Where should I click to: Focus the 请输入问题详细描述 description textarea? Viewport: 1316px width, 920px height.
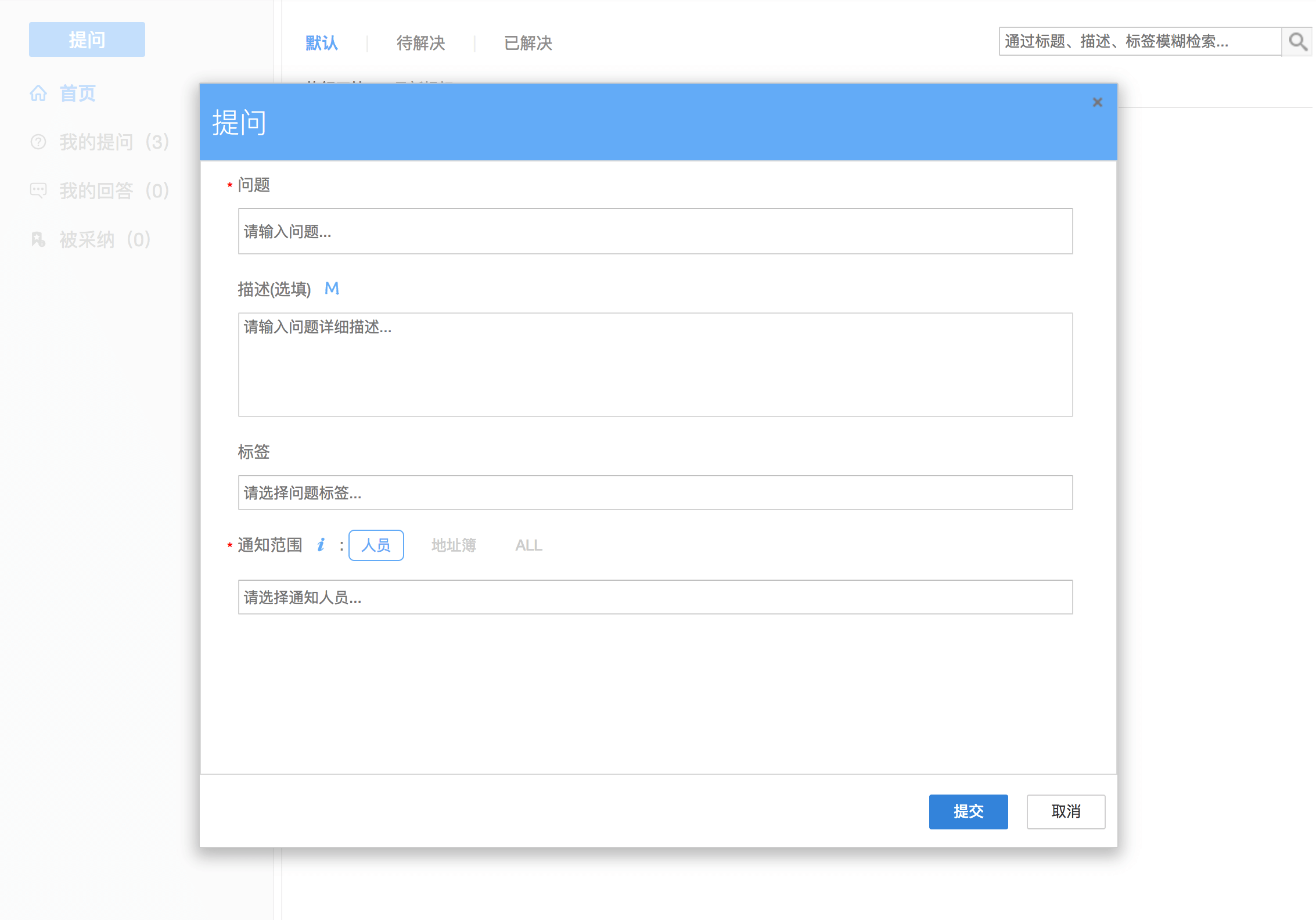655,365
